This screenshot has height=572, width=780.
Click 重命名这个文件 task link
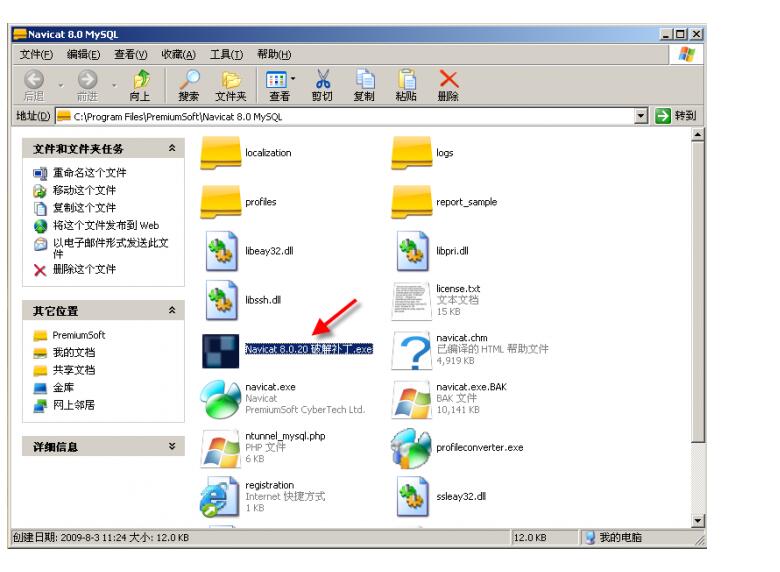point(90,173)
